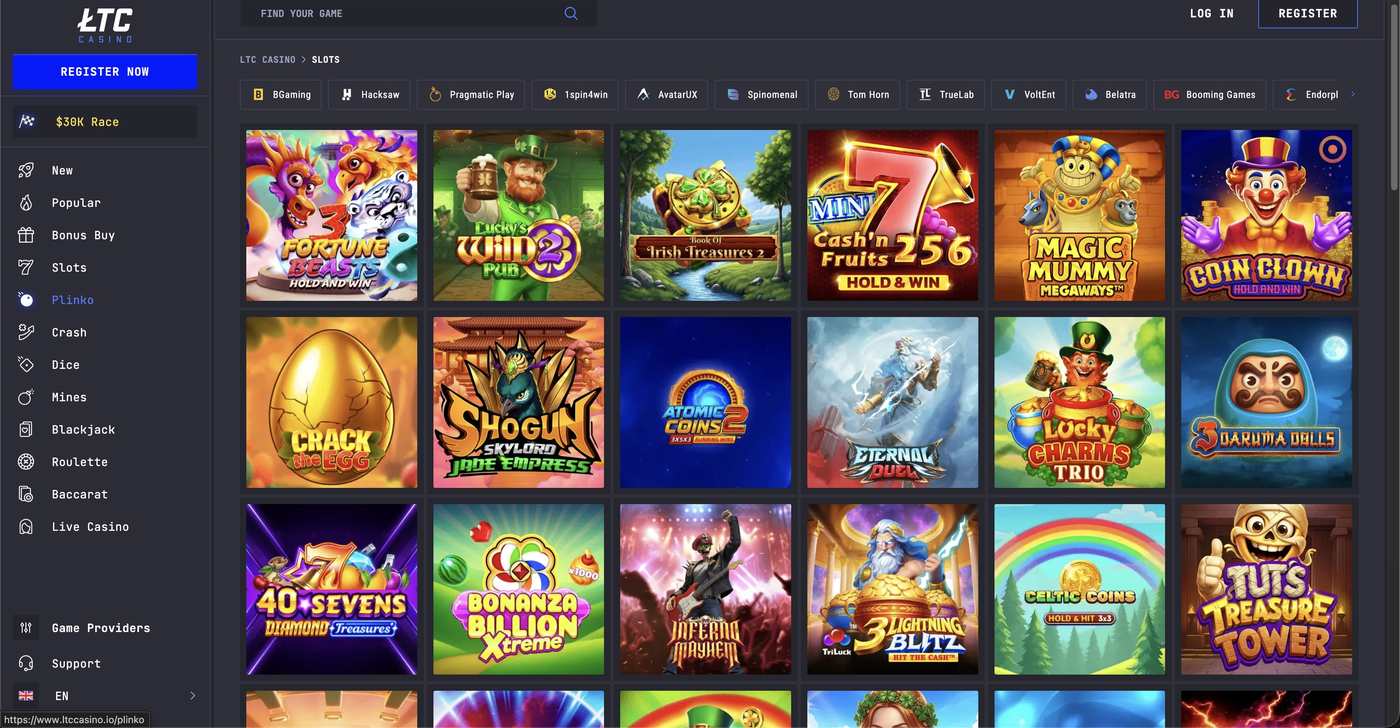Open the Atomic Coins 2 game

coord(706,402)
